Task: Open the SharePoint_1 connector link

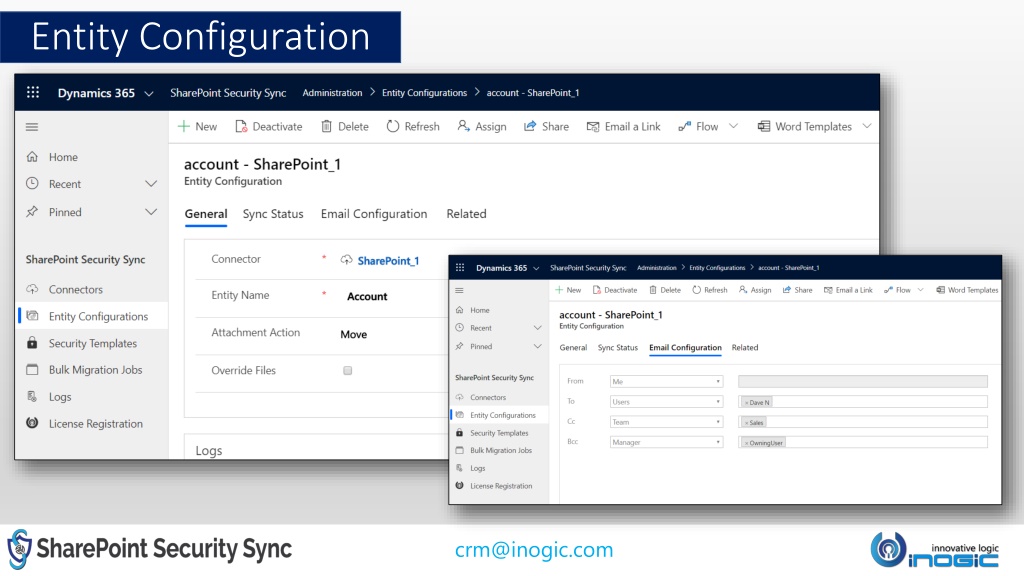Action: pyautogui.click(x=388, y=261)
